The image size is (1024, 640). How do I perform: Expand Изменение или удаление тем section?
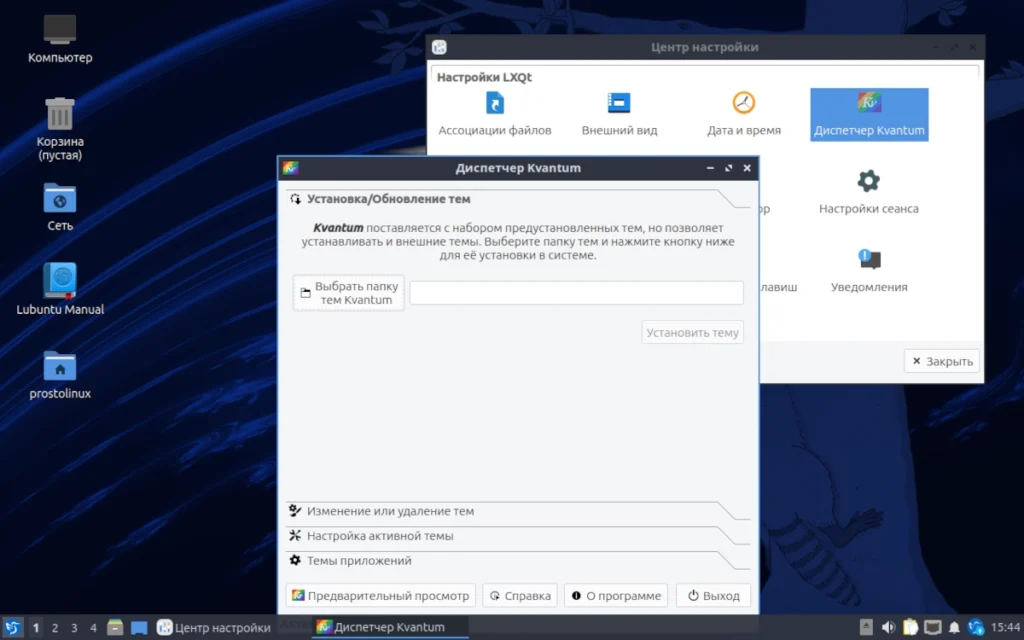pyautogui.click(x=517, y=511)
